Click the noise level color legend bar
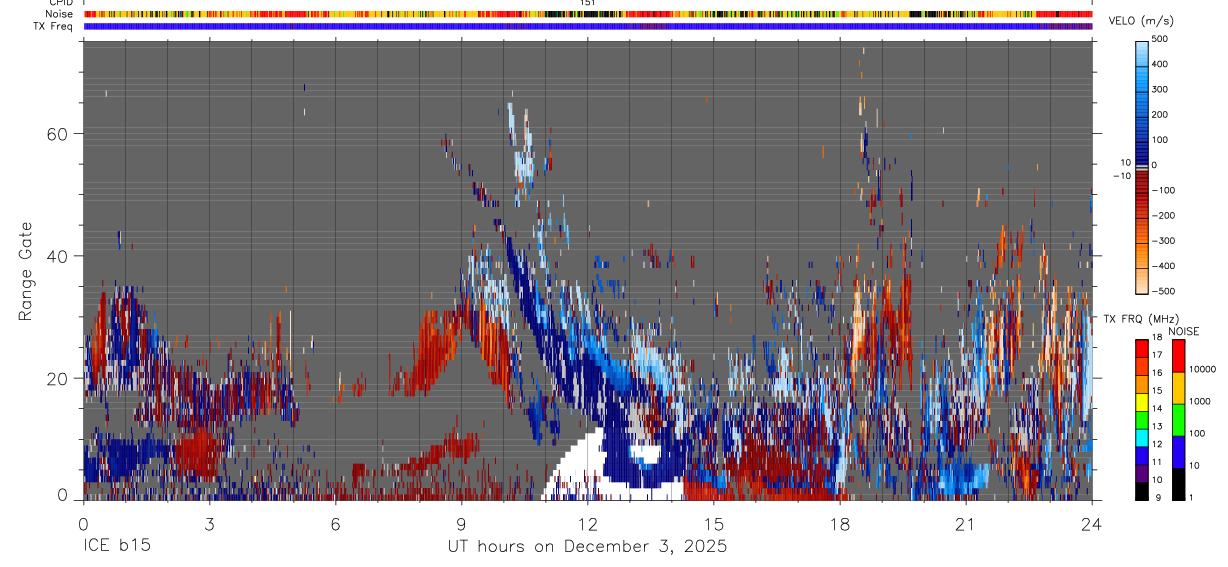Screen dimensions: 1228x567 click(x=1177, y=419)
